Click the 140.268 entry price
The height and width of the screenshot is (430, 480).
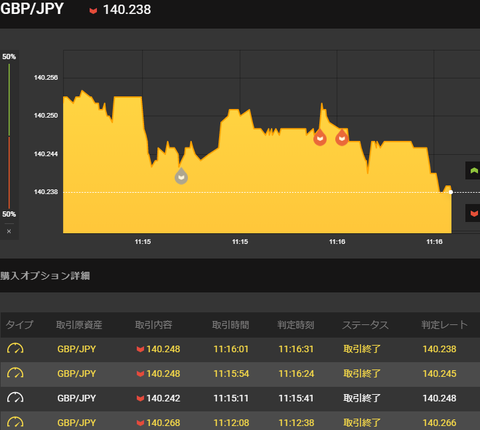pyautogui.click(x=163, y=423)
